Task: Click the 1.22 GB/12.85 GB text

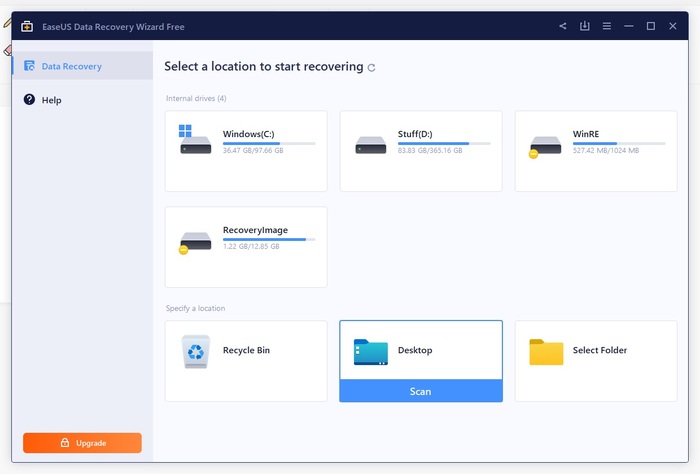Action: click(x=251, y=246)
